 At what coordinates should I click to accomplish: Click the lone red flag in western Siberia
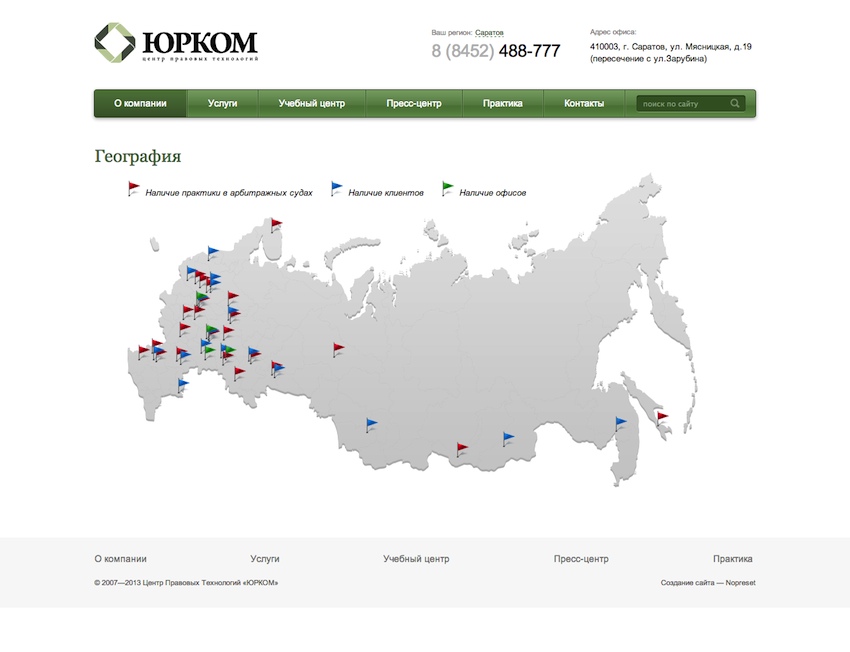coord(337,346)
